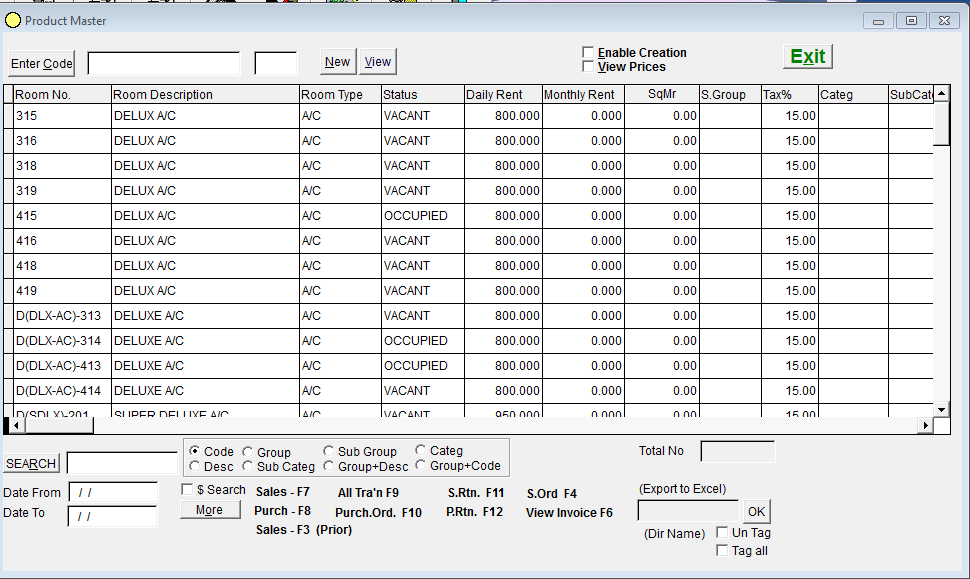Click into the Enter Code field
This screenshot has height=579, width=970.
click(x=165, y=62)
